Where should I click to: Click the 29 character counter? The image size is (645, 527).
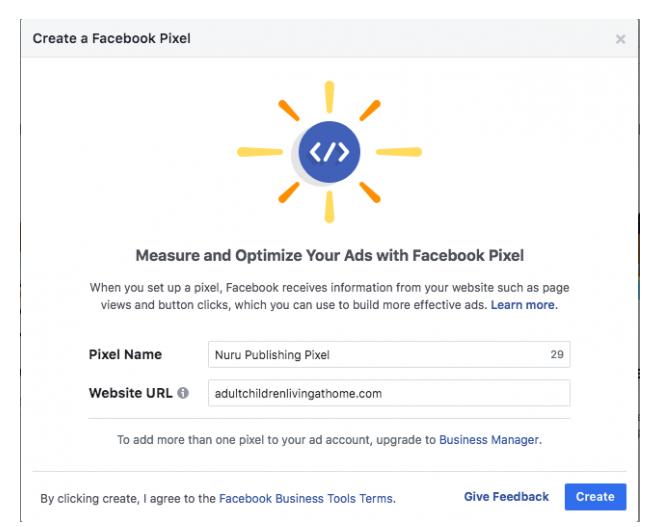click(x=557, y=354)
